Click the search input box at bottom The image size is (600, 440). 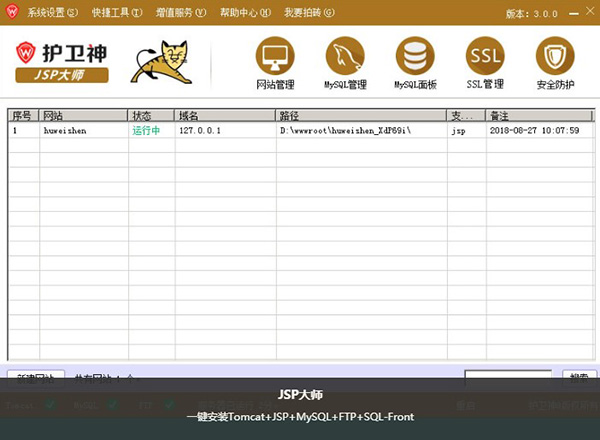click(x=508, y=376)
